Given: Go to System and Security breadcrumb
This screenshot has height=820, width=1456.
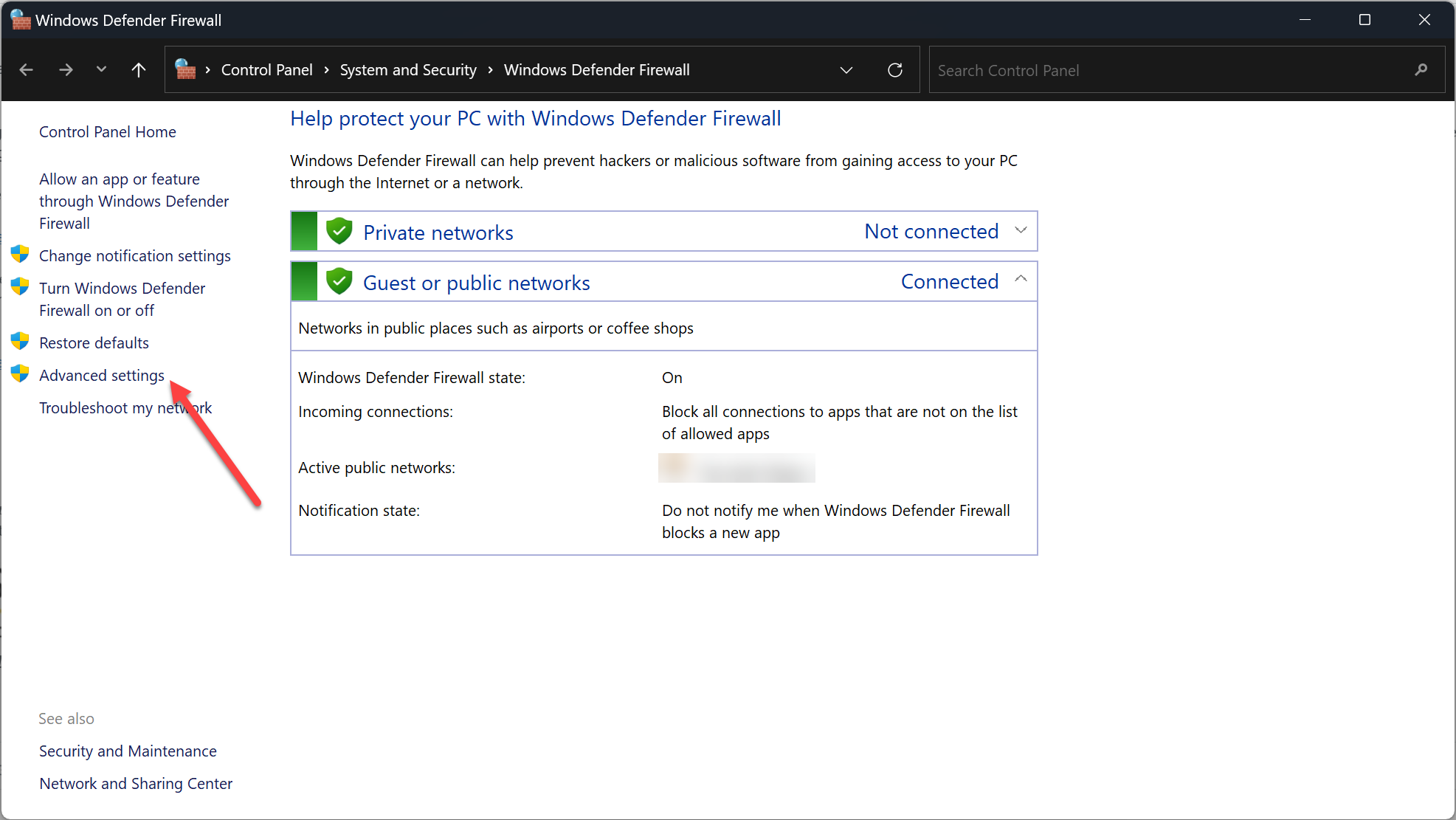Looking at the screenshot, I should click(x=408, y=70).
